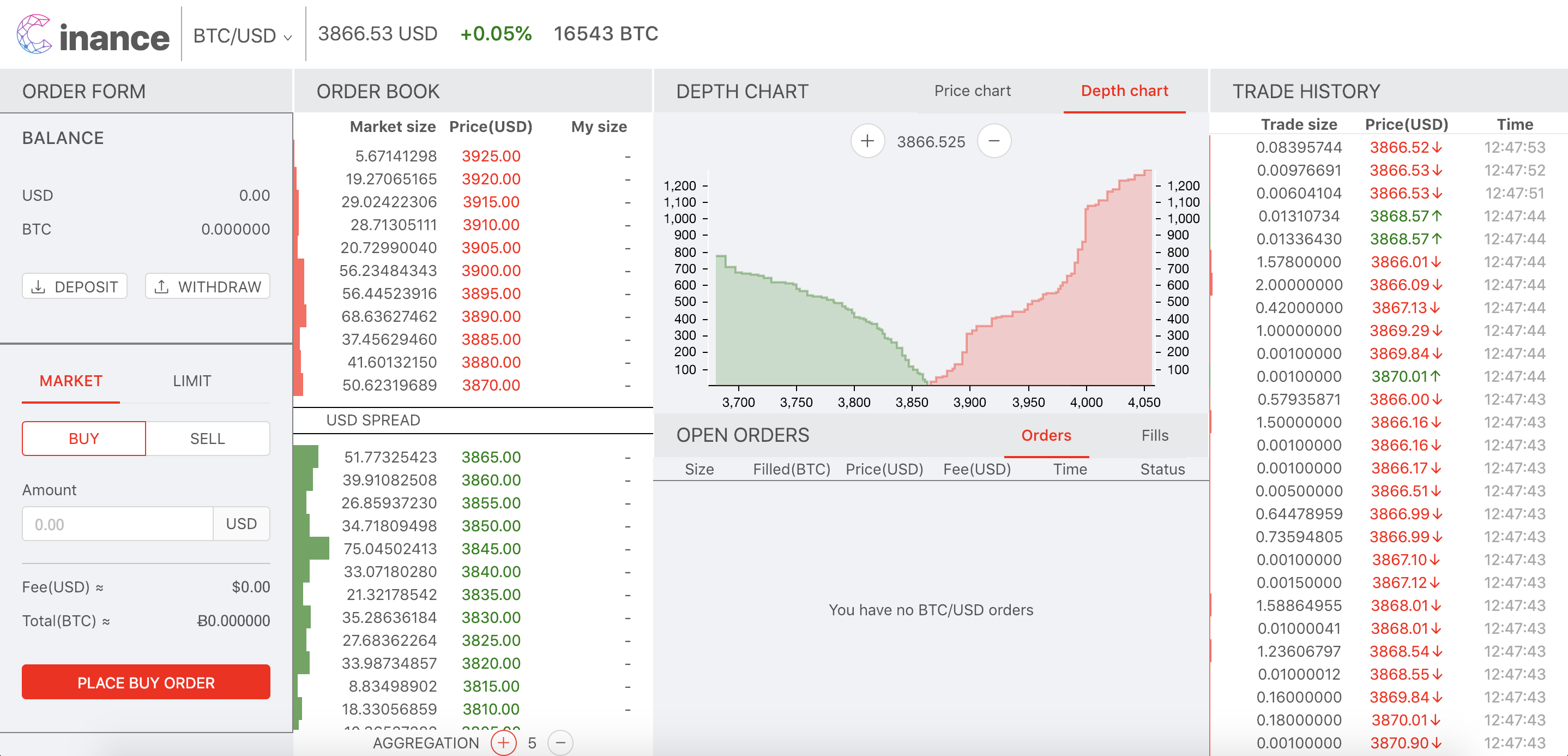This screenshot has height=756, width=1568.
Task: Click the Withdraw upload icon
Action: 161,287
